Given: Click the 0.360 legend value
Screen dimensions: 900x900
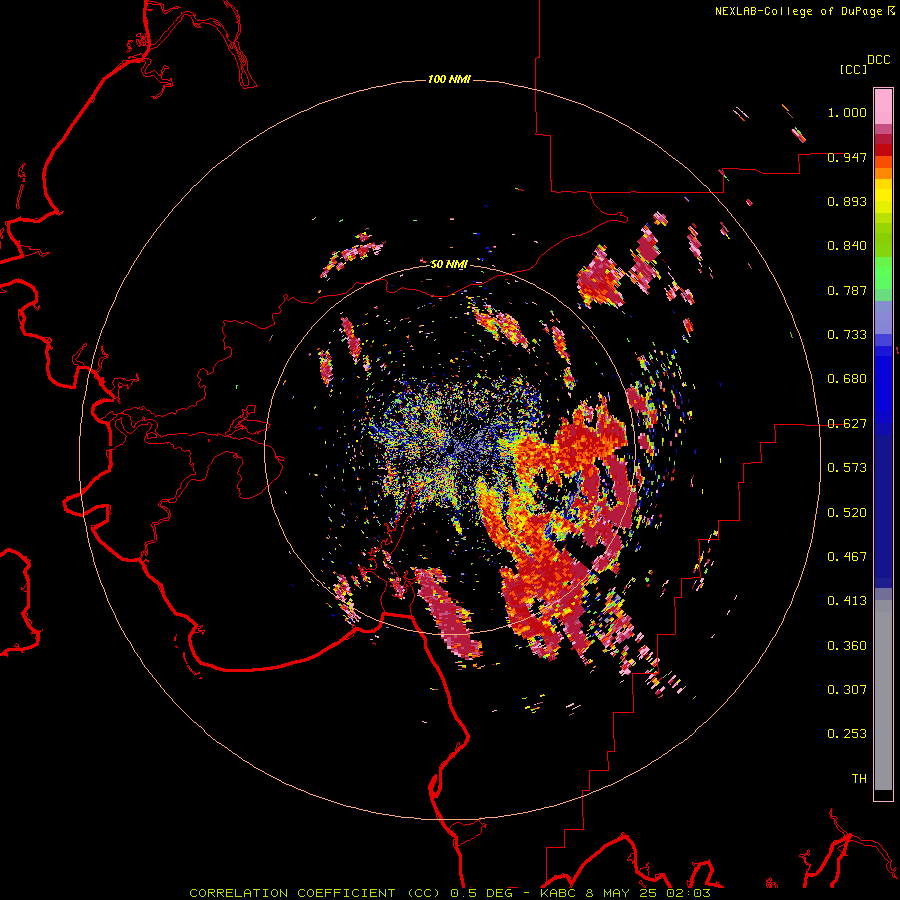Looking at the screenshot, I should pyautogui.click(x=847, y=646).
